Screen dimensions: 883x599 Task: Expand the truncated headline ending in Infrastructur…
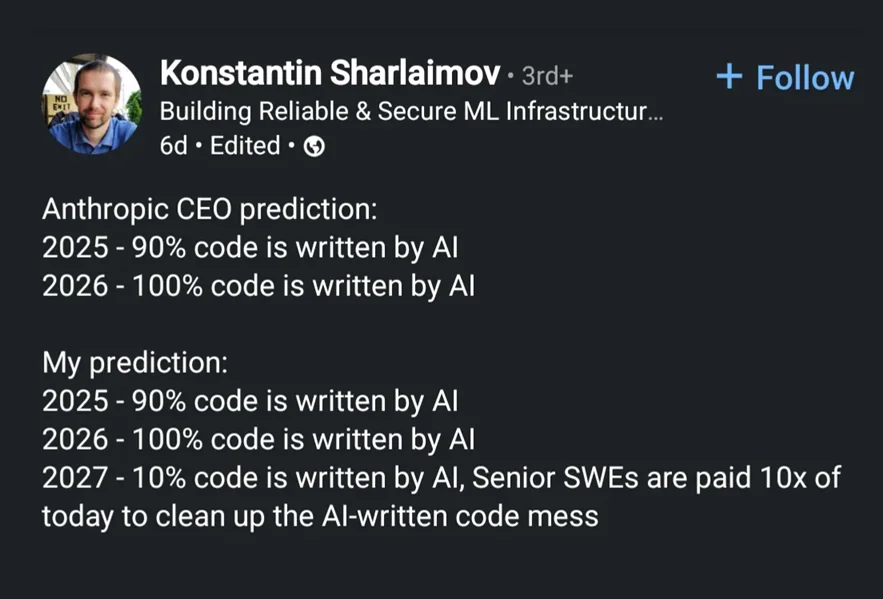point(412,111)
